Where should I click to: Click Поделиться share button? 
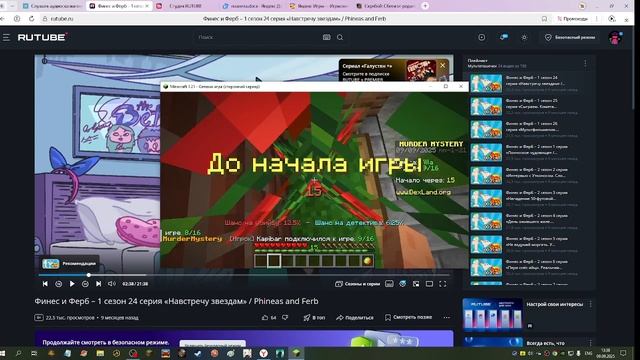(355, 317)
